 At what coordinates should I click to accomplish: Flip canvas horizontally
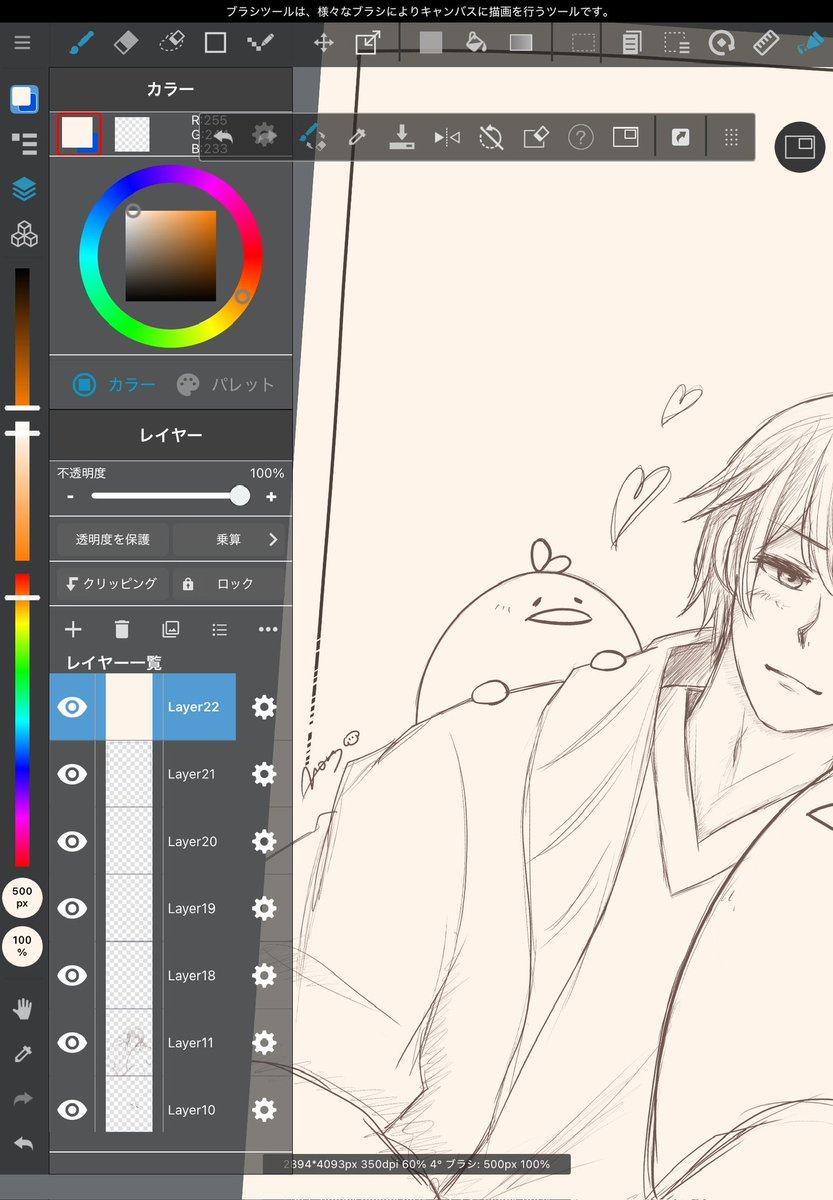[447, 137]
